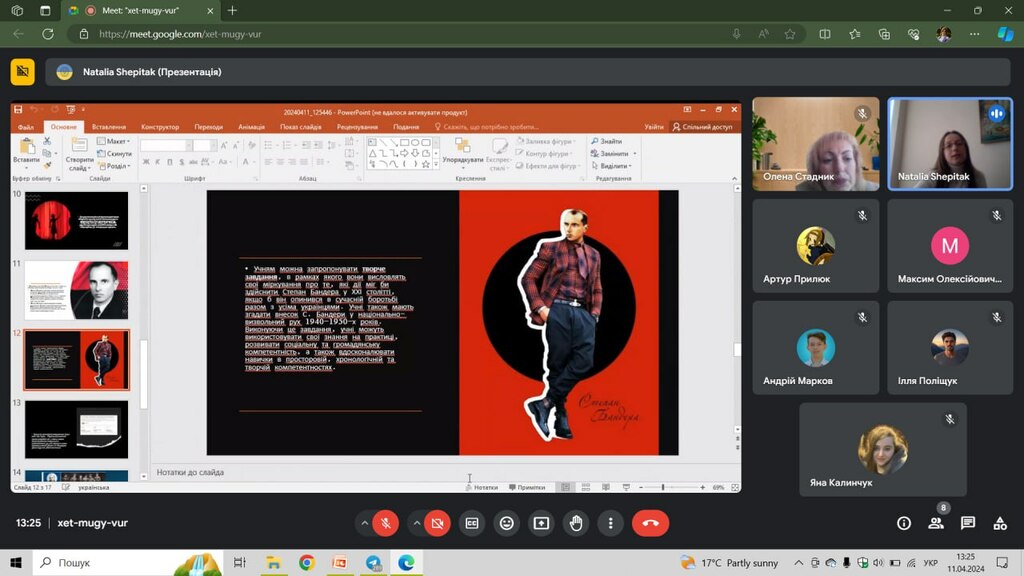Image resolution: width=1024 pixels, height=576 pixels.
Task: Open a new browser tab
Action: pos(232,10)
